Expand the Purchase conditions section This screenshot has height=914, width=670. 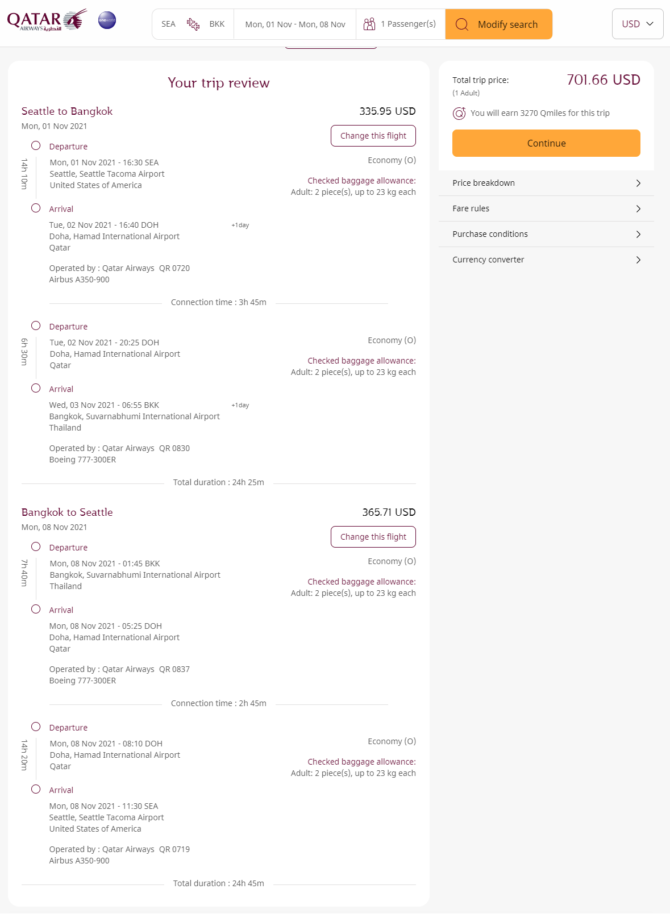click(x=546, y=234)
